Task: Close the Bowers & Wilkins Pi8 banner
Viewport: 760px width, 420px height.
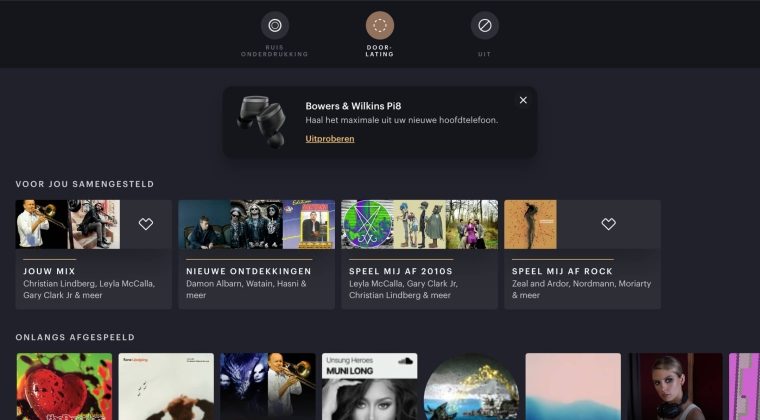Action: (523, 100)
